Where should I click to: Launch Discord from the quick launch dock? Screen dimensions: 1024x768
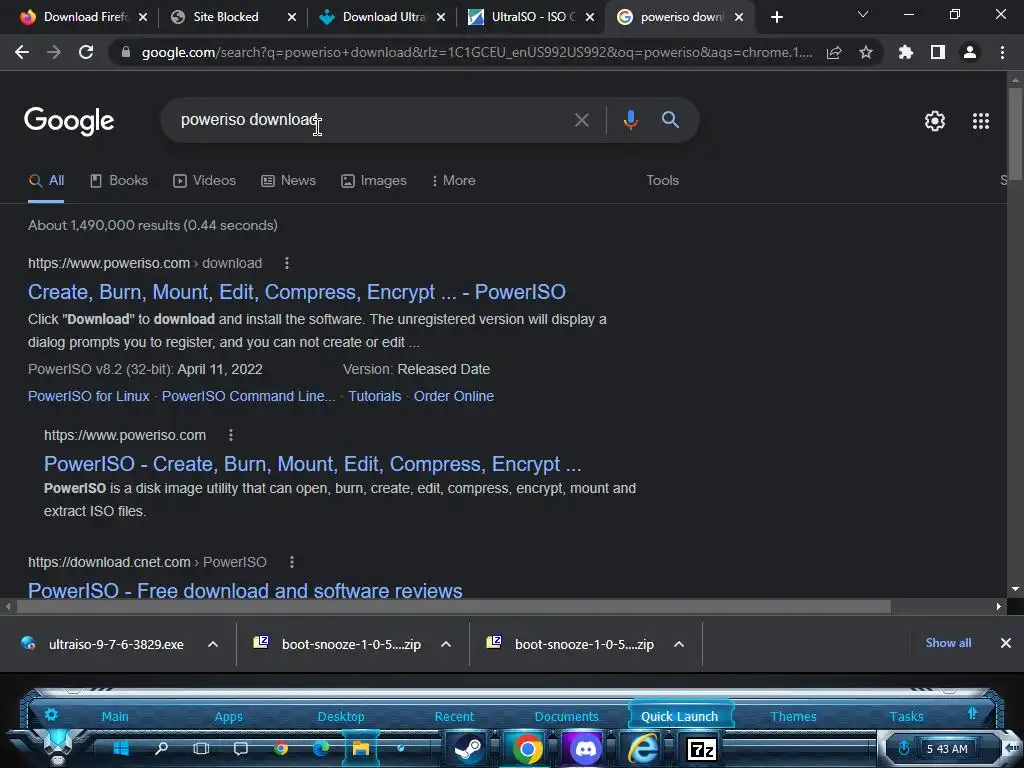point(586,748)
